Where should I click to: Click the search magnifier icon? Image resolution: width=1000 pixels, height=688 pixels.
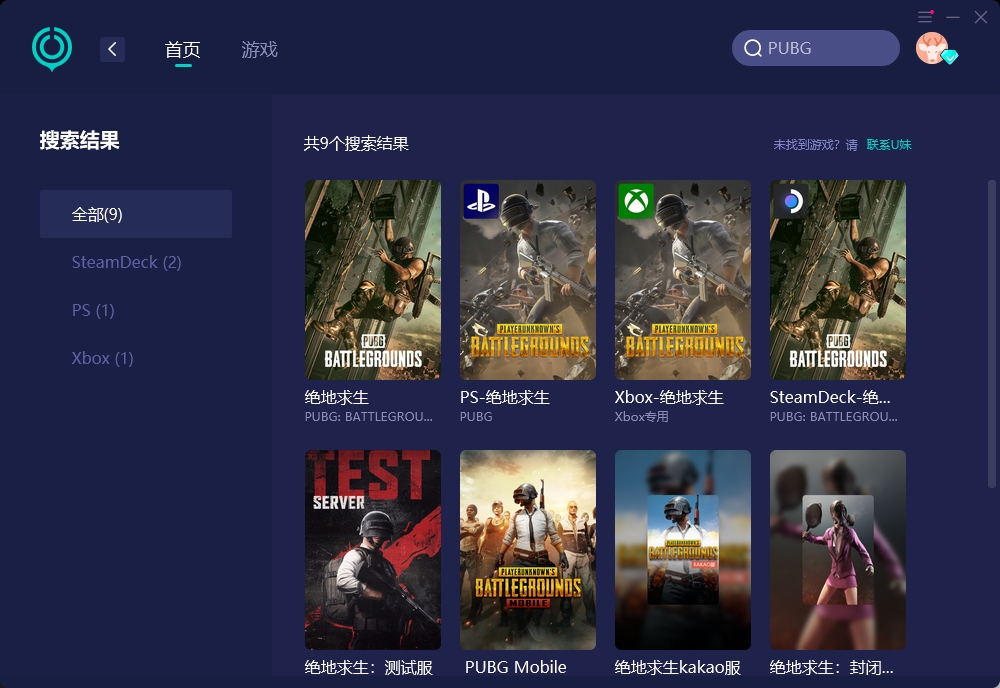point(753,47)
